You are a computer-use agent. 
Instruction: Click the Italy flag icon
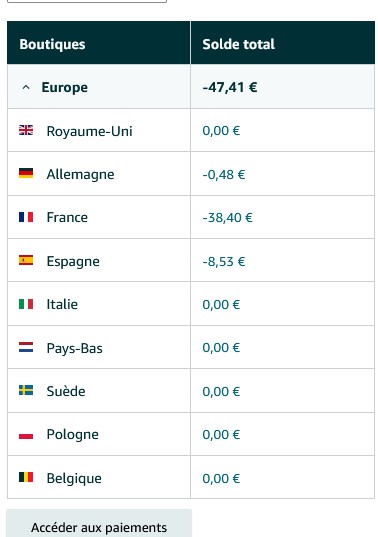tap(26, 304)
